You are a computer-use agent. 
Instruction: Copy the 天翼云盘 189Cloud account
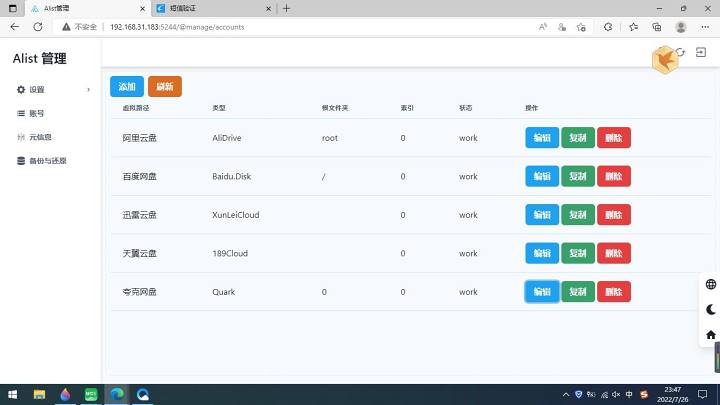click(578, 253)
